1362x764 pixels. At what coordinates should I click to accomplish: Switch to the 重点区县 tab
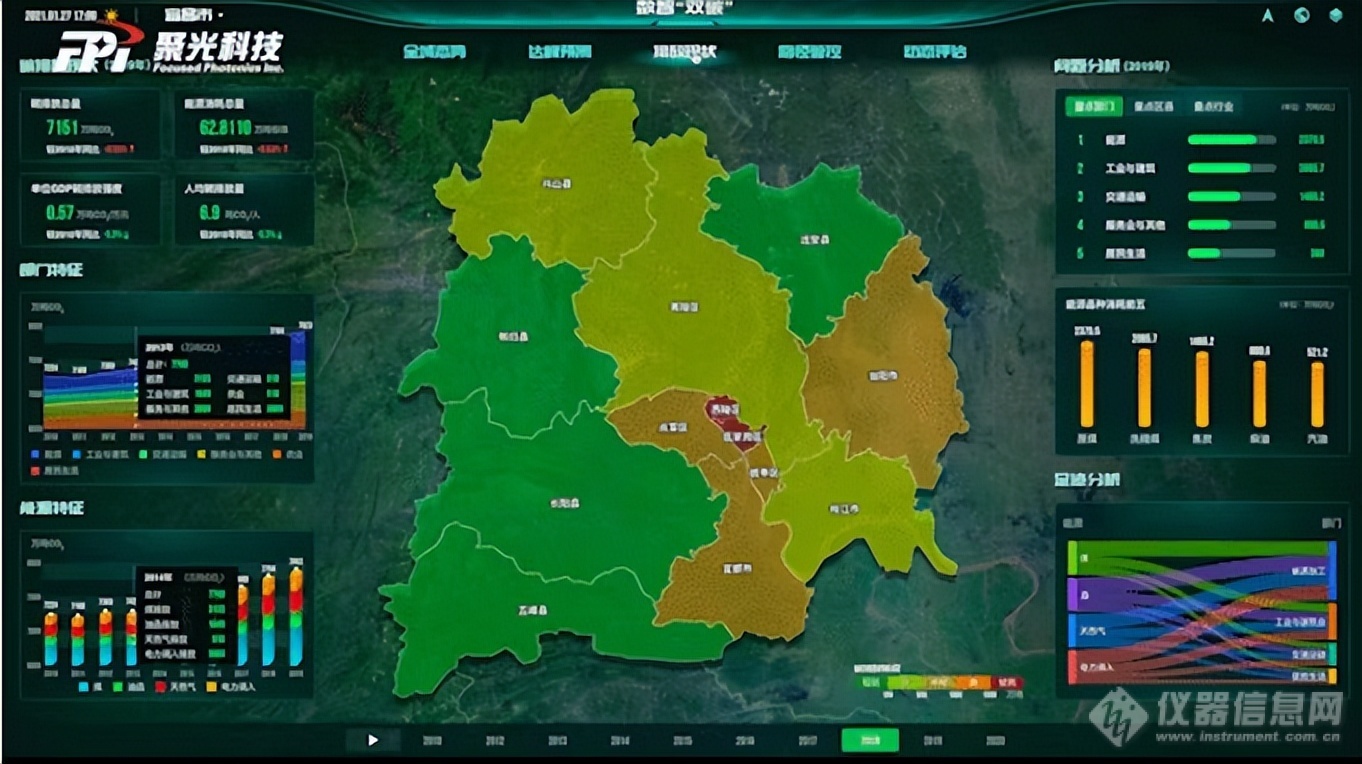[1153, 106]
